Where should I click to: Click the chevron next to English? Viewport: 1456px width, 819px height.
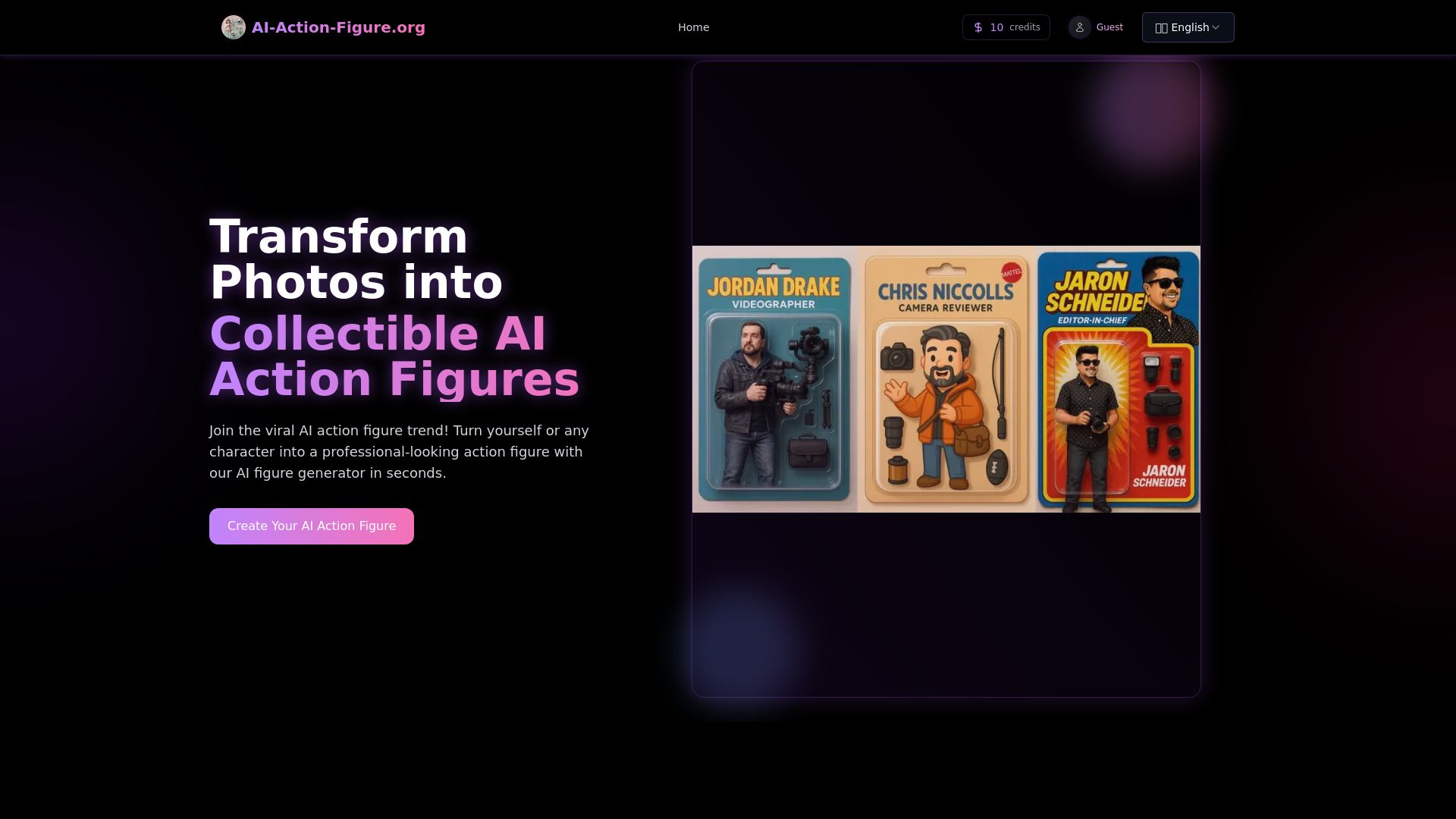click(1216, 27)
